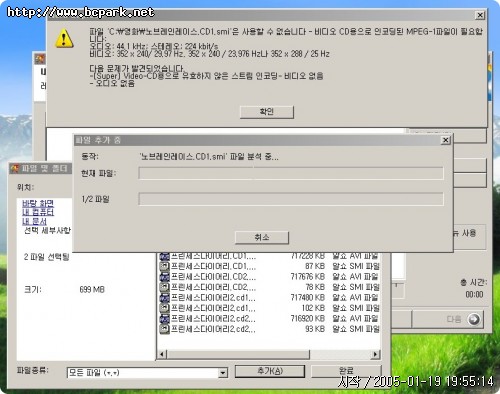Click SMI file icon in 78 KB row
The width and height of the screenshot is (500, 394).
(164, 287)
